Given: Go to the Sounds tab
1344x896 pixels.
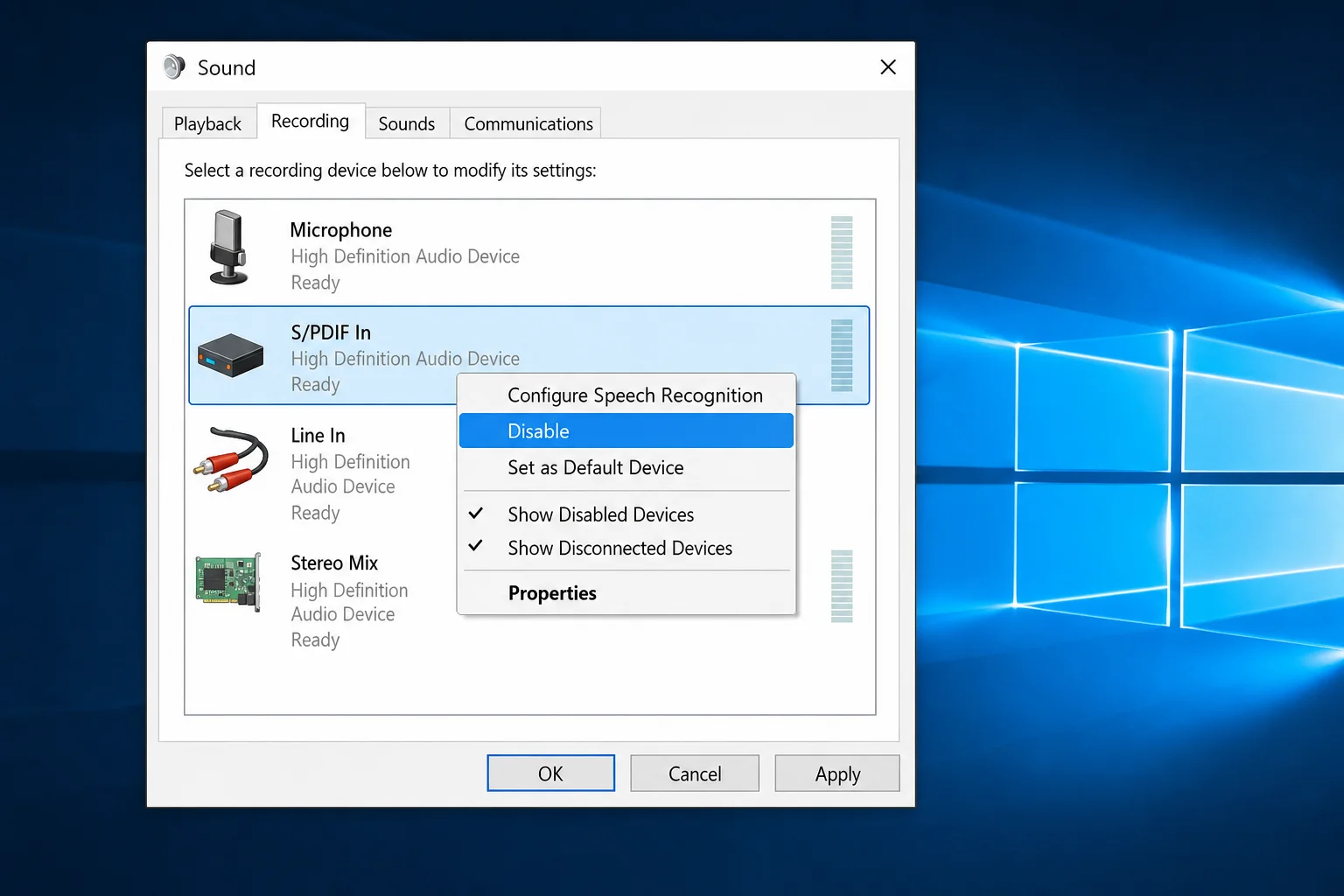Looking at the screenshot, I should pos(406,123).
